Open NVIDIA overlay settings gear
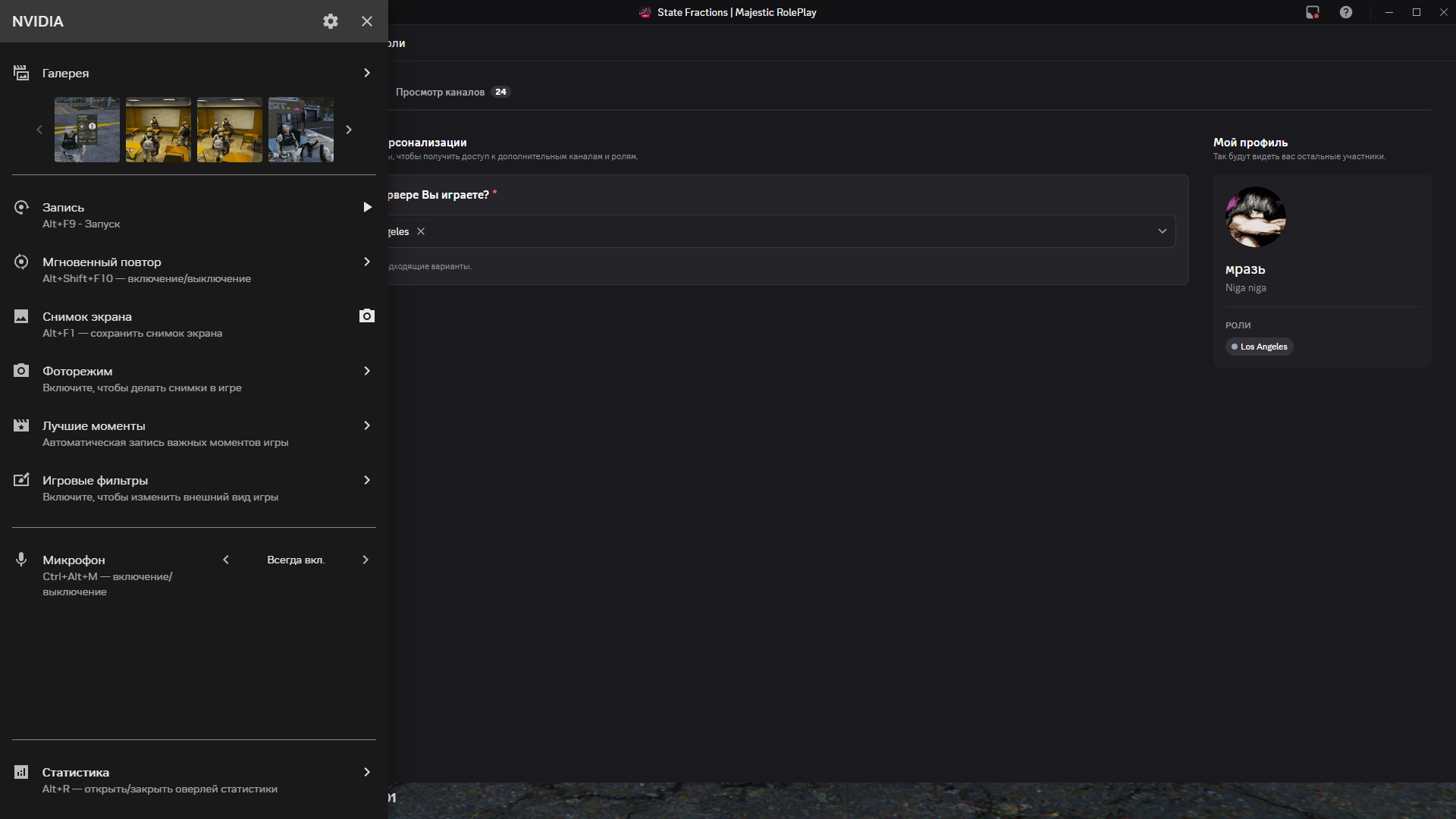1456x819 pixels. pos(330,21)
